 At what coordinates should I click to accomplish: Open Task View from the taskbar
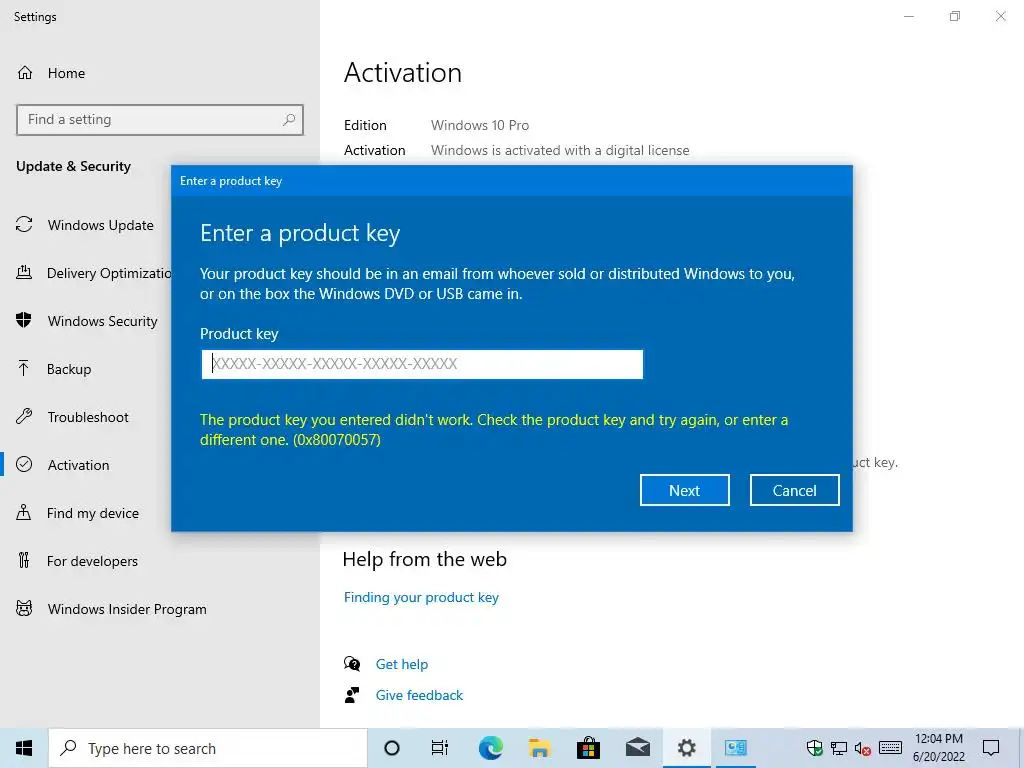pyautogui.click(x=440, y=748)
